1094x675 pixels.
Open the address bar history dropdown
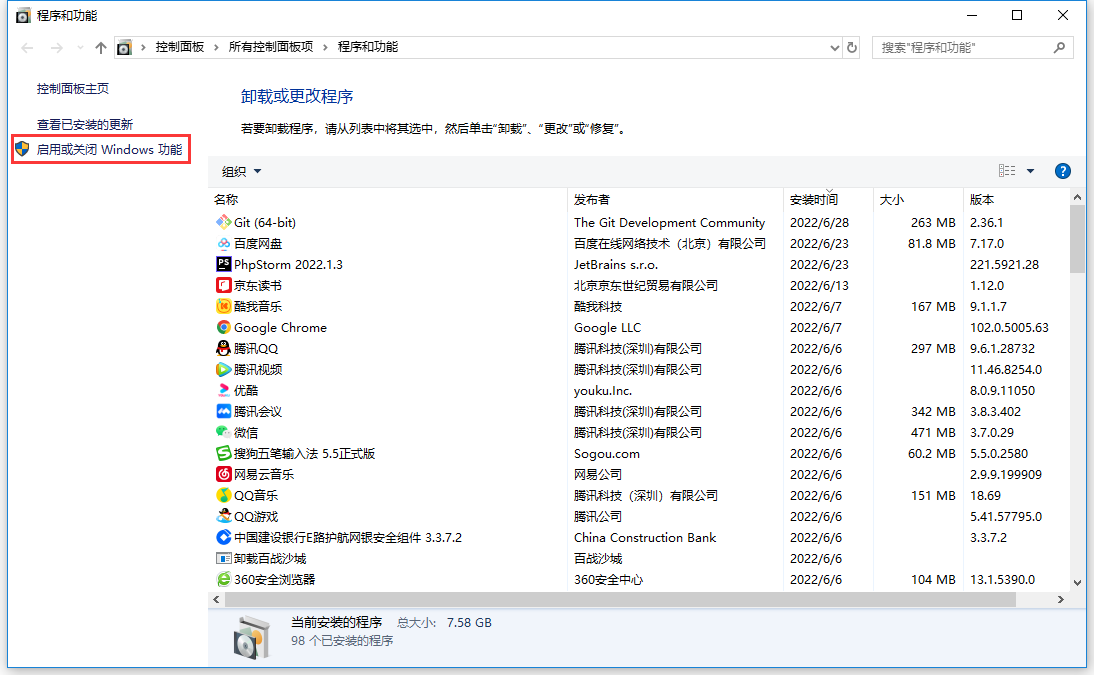(834, 47)
